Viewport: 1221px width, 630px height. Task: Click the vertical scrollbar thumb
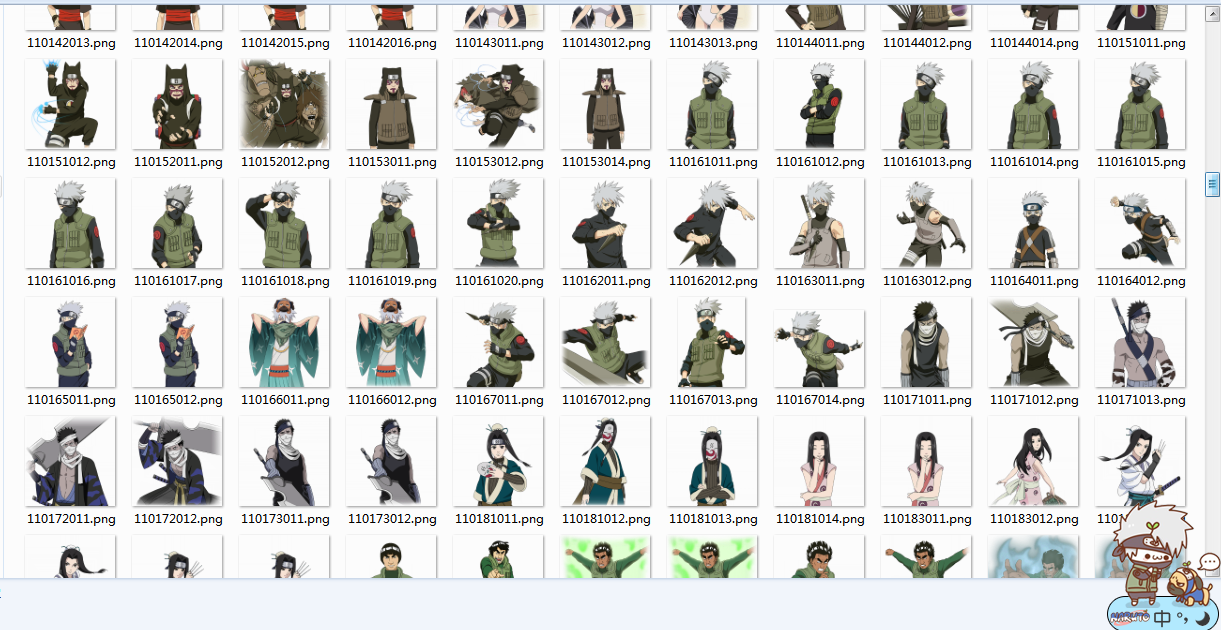pos(1213,183)
